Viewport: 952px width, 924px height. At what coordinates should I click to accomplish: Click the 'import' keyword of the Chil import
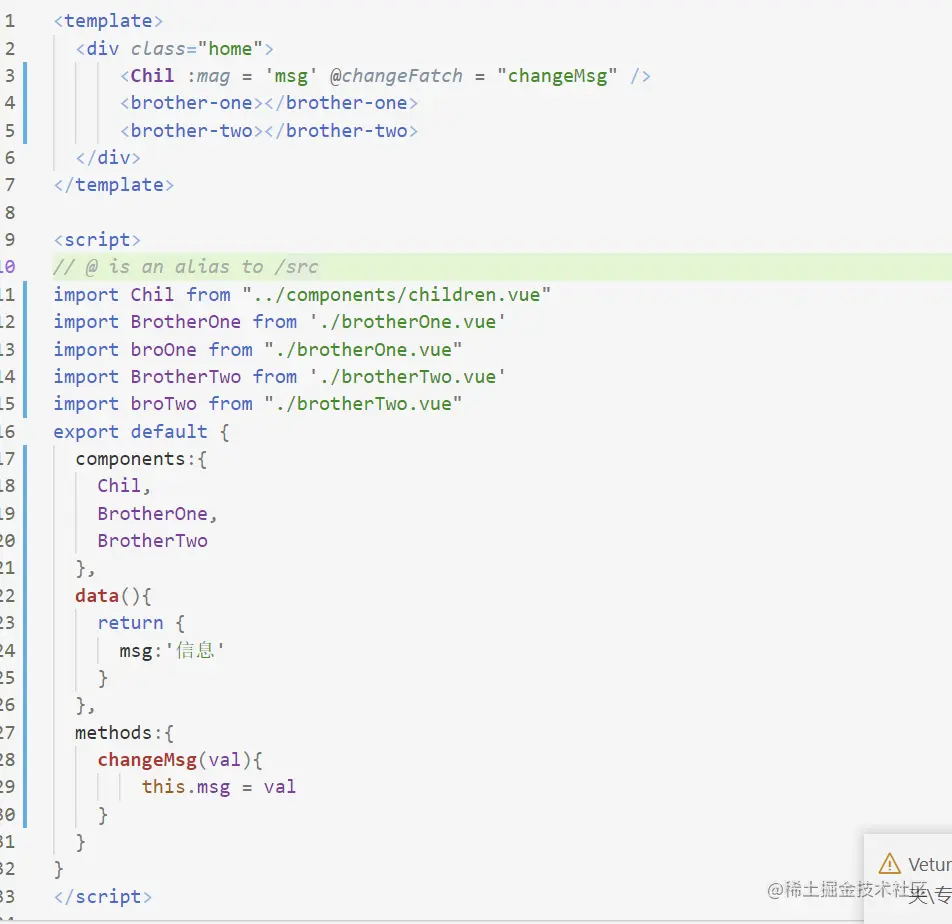tap(86, 294)
